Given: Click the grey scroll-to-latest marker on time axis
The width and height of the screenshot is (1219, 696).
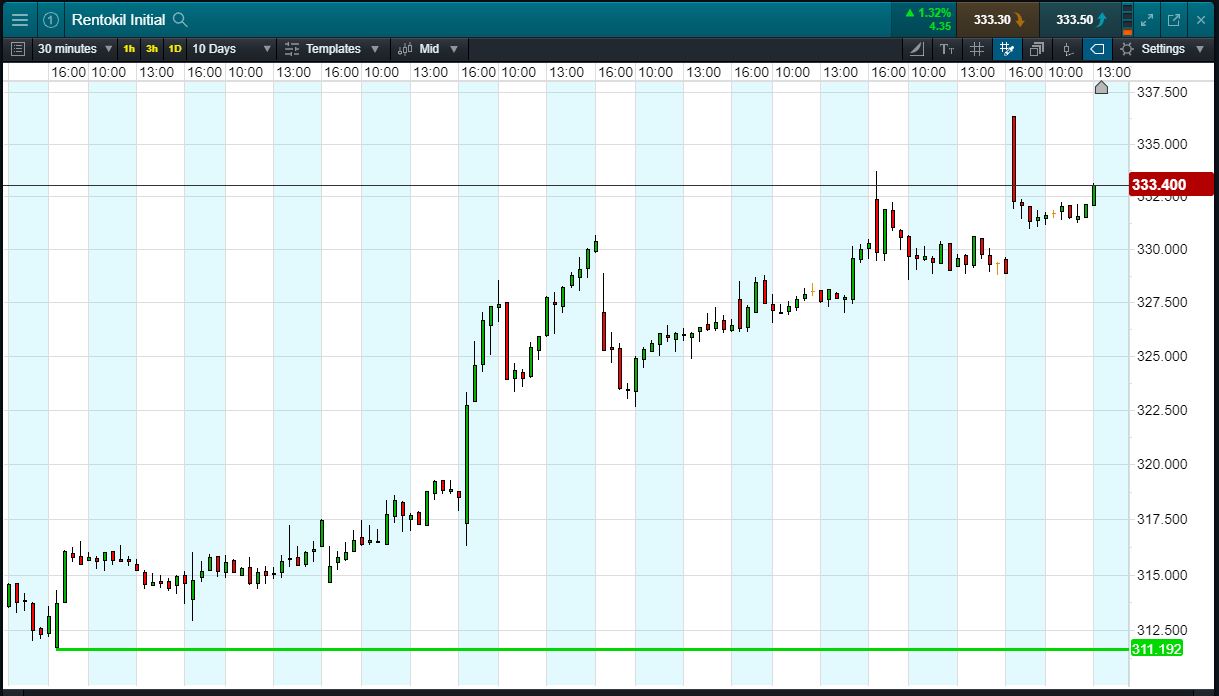Looking at the screenshot, I should pyautogui.click(x=1101, y=88).
